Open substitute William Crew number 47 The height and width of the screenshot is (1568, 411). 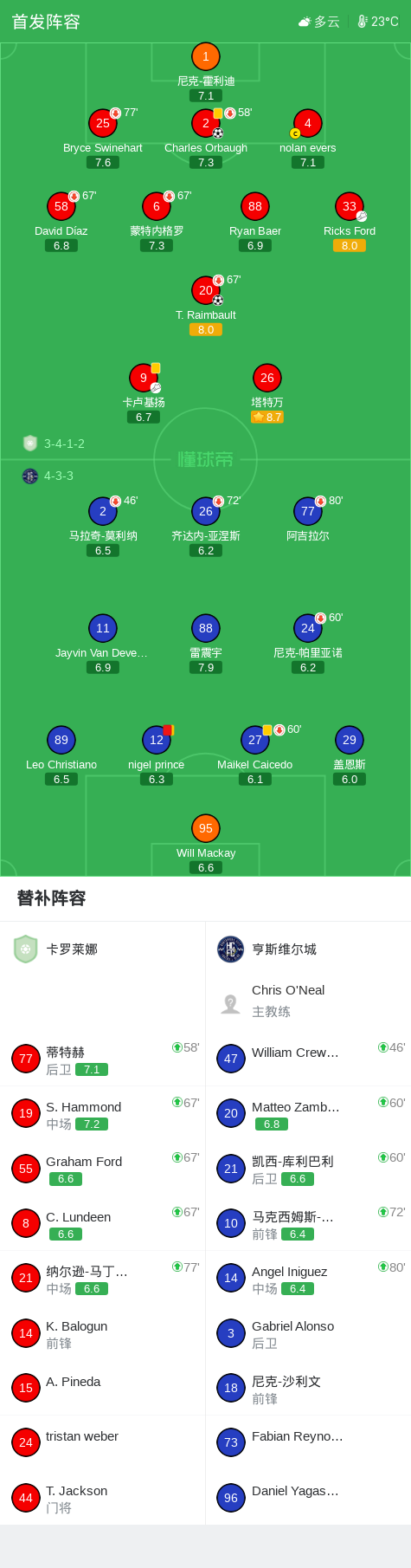pos(308,1059)
